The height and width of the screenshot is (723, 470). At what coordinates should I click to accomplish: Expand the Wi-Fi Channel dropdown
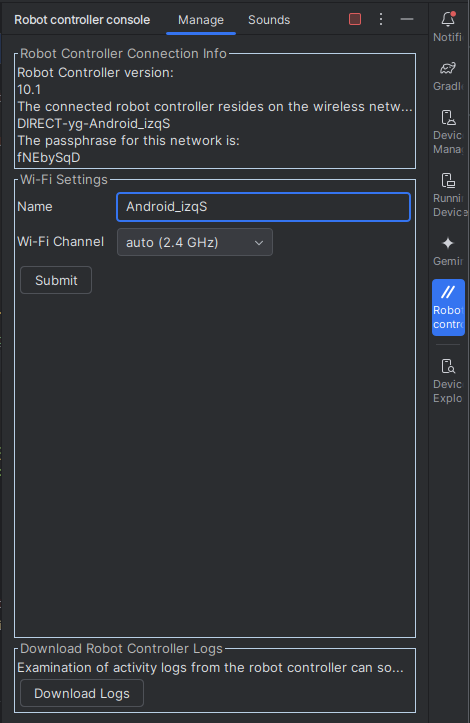[x=195, y=242]
